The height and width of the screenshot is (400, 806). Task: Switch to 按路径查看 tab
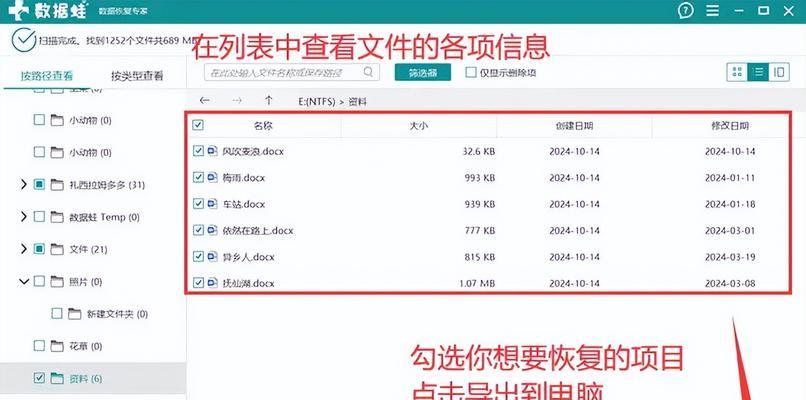tap(47, 76)
